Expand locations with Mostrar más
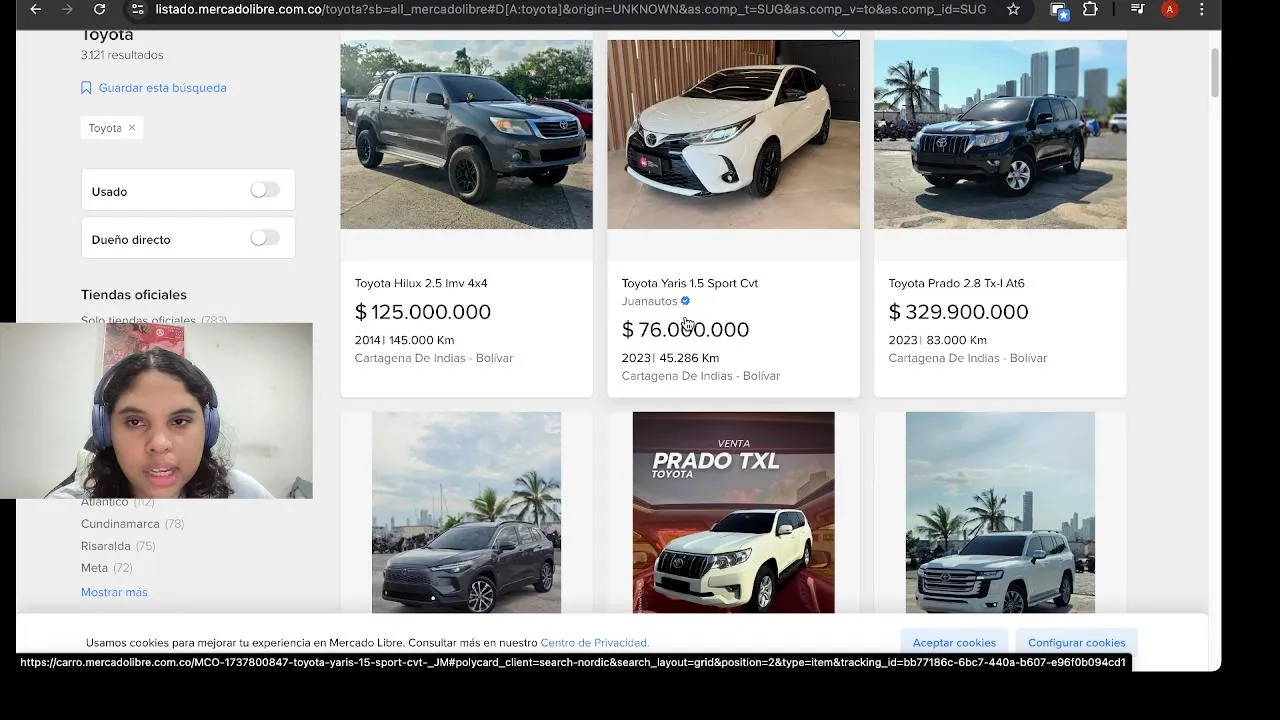Image resolution: width=1280 pixels, height=720 pixels. pyautogui.click(x=114, y=592)
